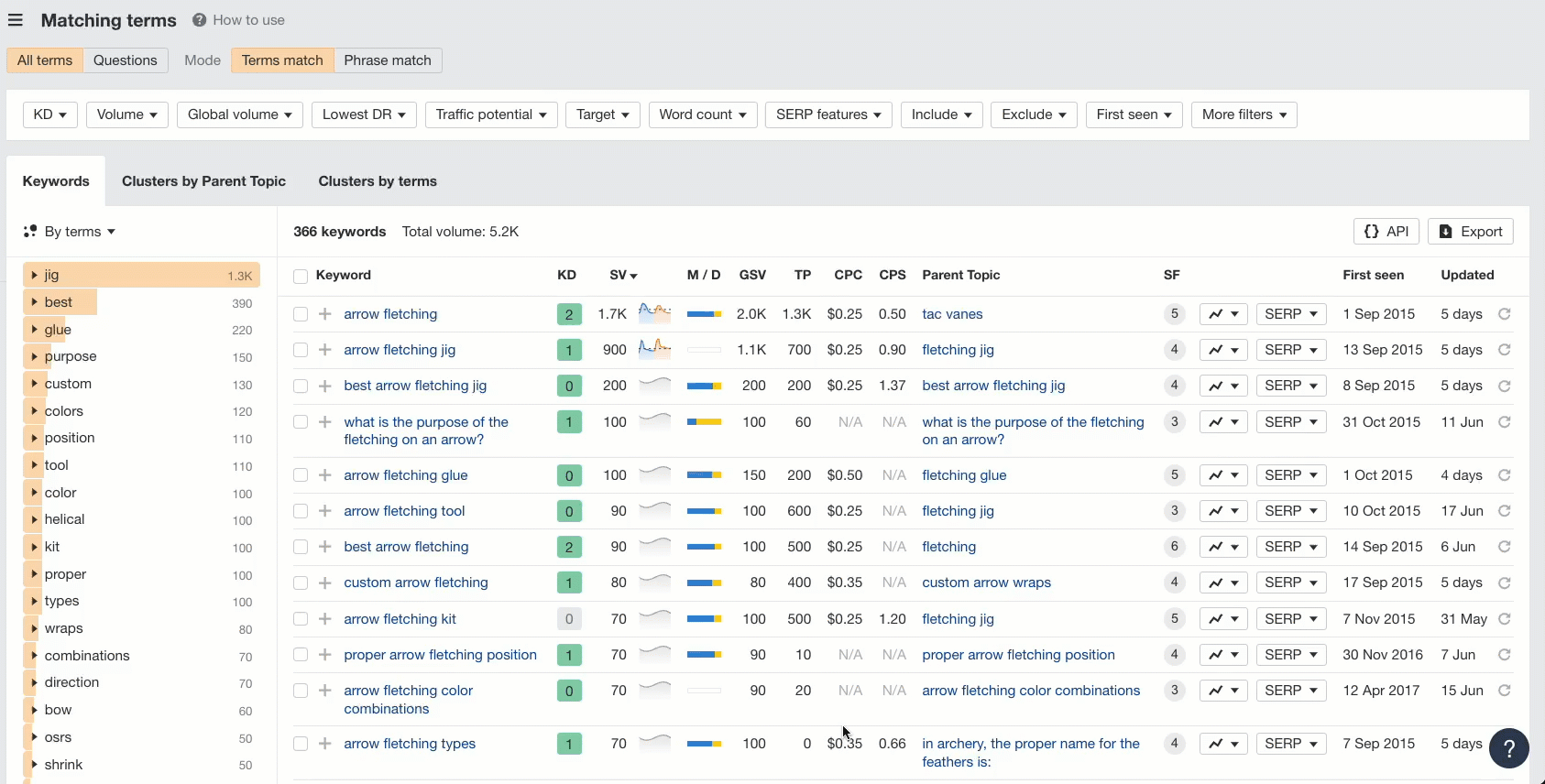Select the Questions tab

(125, 60)
